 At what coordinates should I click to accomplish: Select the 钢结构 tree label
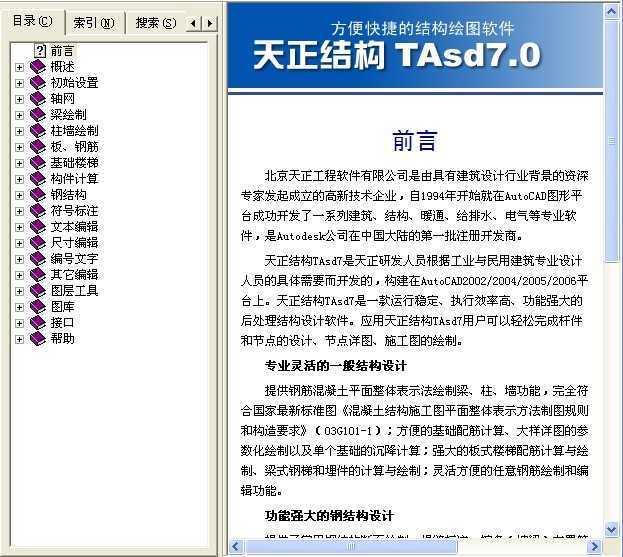click(x=68, y=195)
